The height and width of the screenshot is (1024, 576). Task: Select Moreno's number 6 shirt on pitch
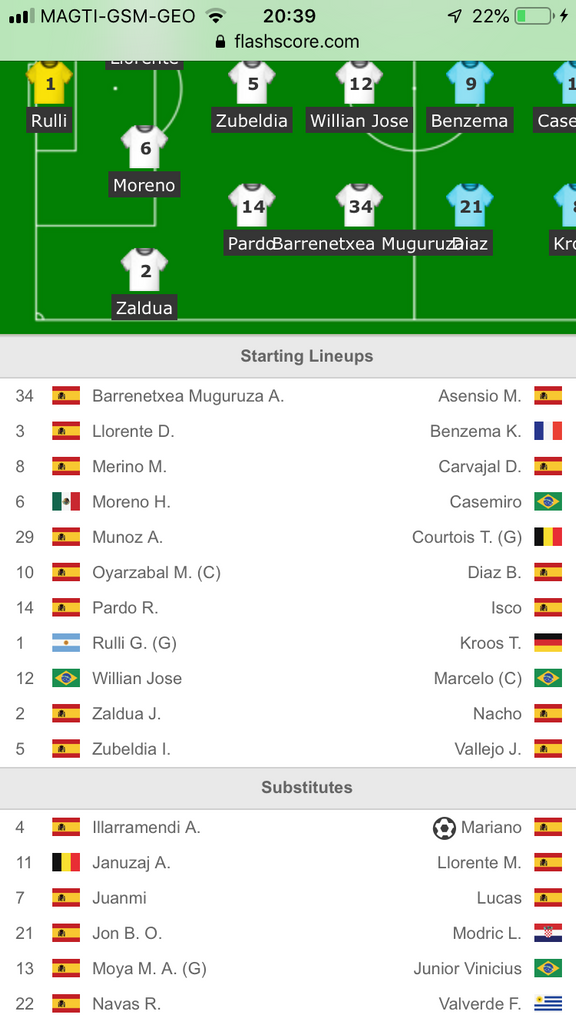[x=144, y=147]
